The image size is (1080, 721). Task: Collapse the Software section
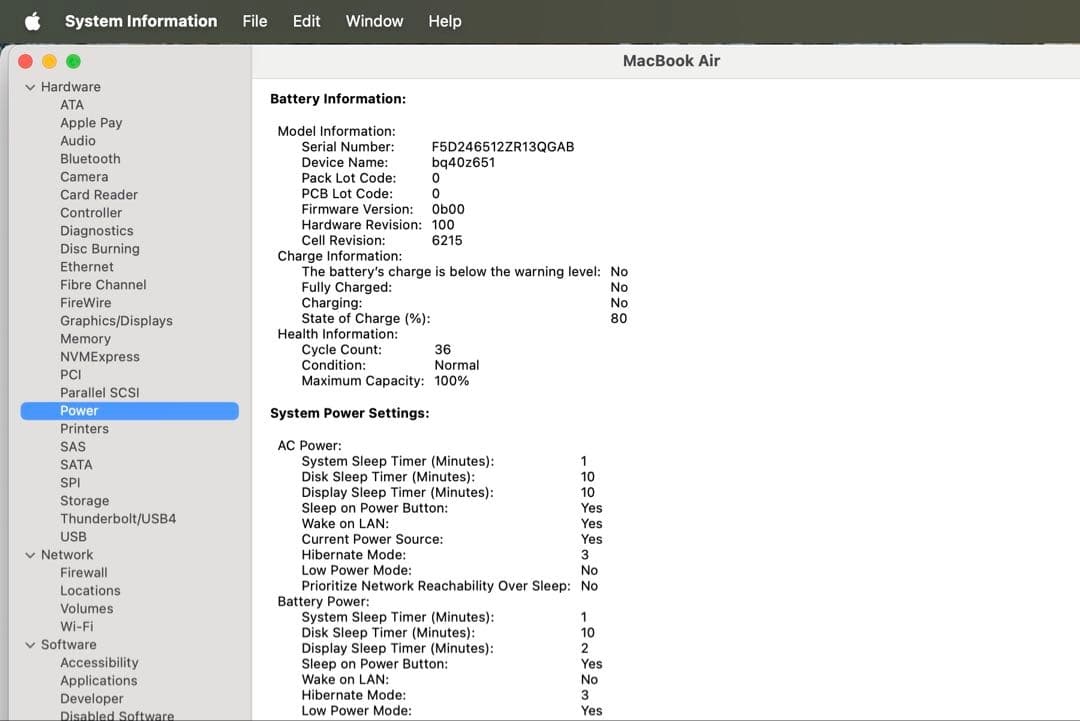(30, 644)
